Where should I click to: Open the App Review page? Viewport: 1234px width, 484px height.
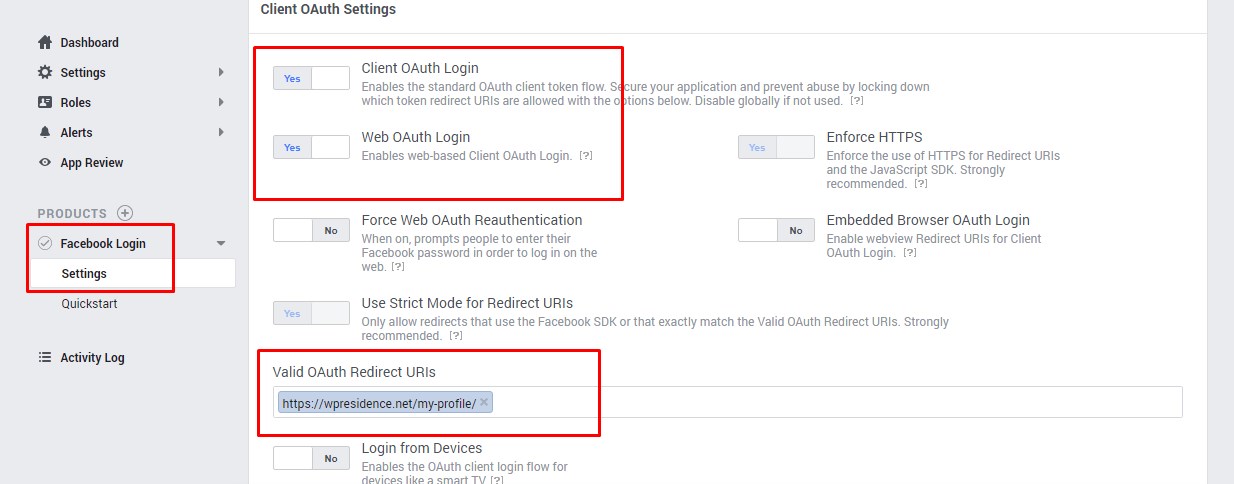[x=92, y=163]
